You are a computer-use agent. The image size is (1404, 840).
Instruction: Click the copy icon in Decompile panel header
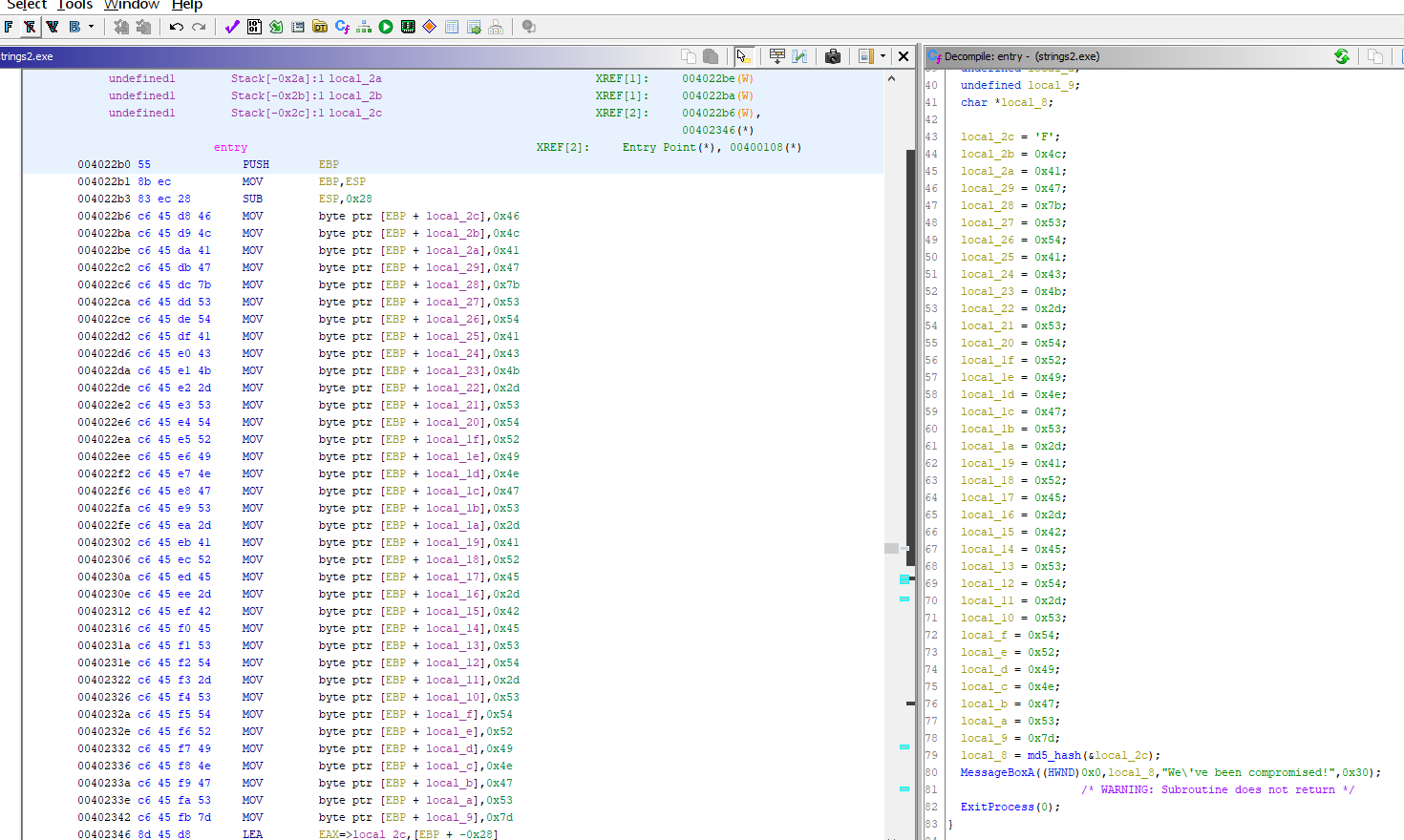point(1375,56)
